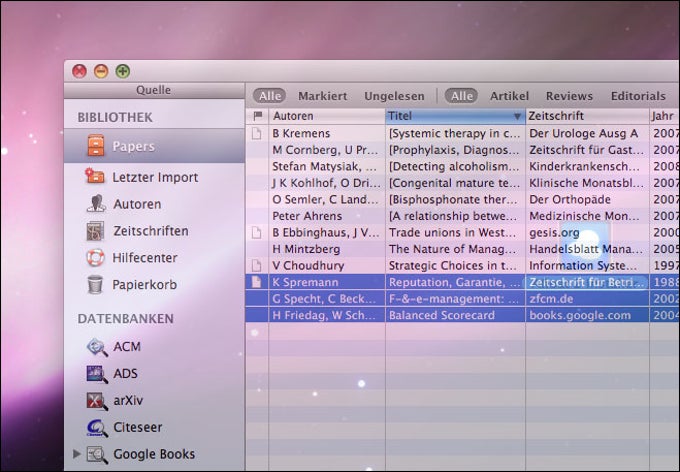Filter by Artikel type
The height and width of the screenshot is (472, 680).
[x=509, y=96]
